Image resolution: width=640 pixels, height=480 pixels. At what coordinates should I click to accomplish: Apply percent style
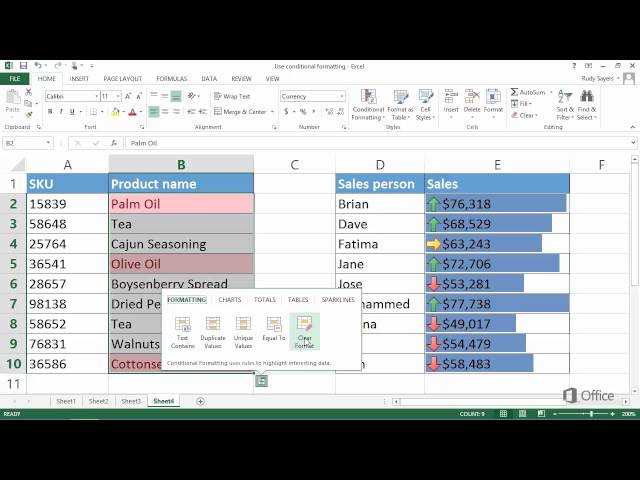pyautogui.click(x=303, y=111)
